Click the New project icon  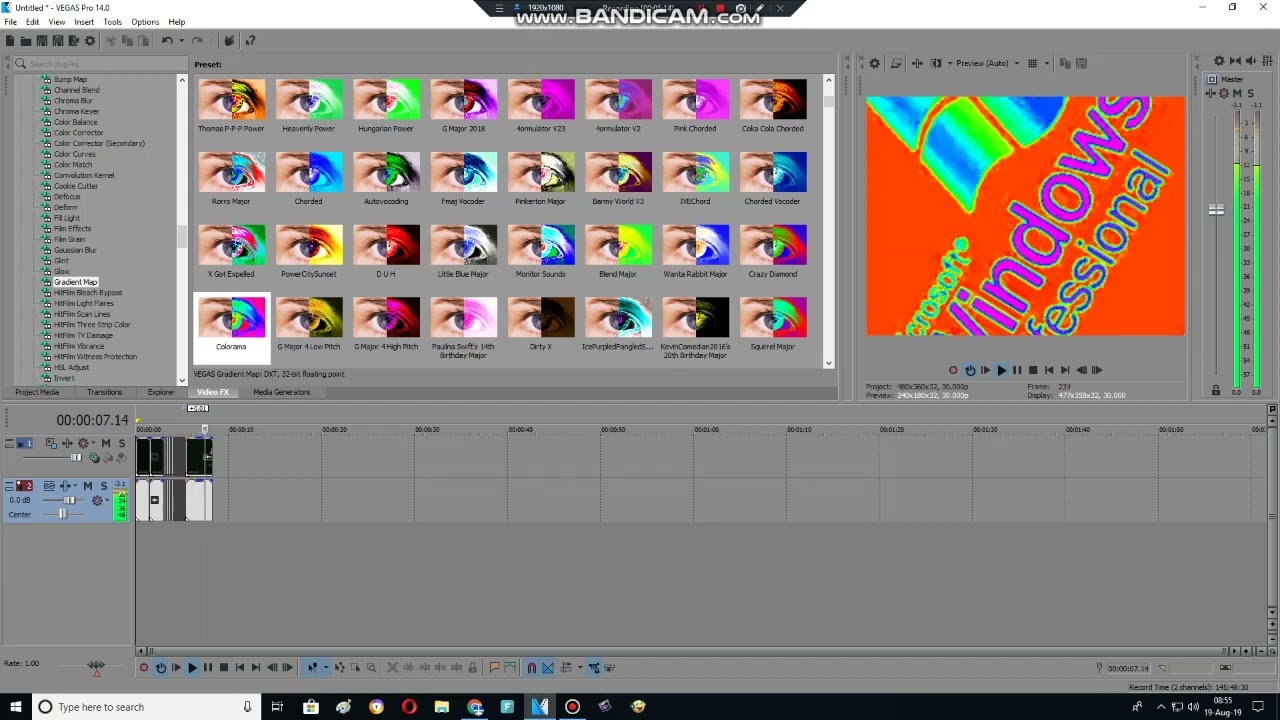tap(10, 40)
